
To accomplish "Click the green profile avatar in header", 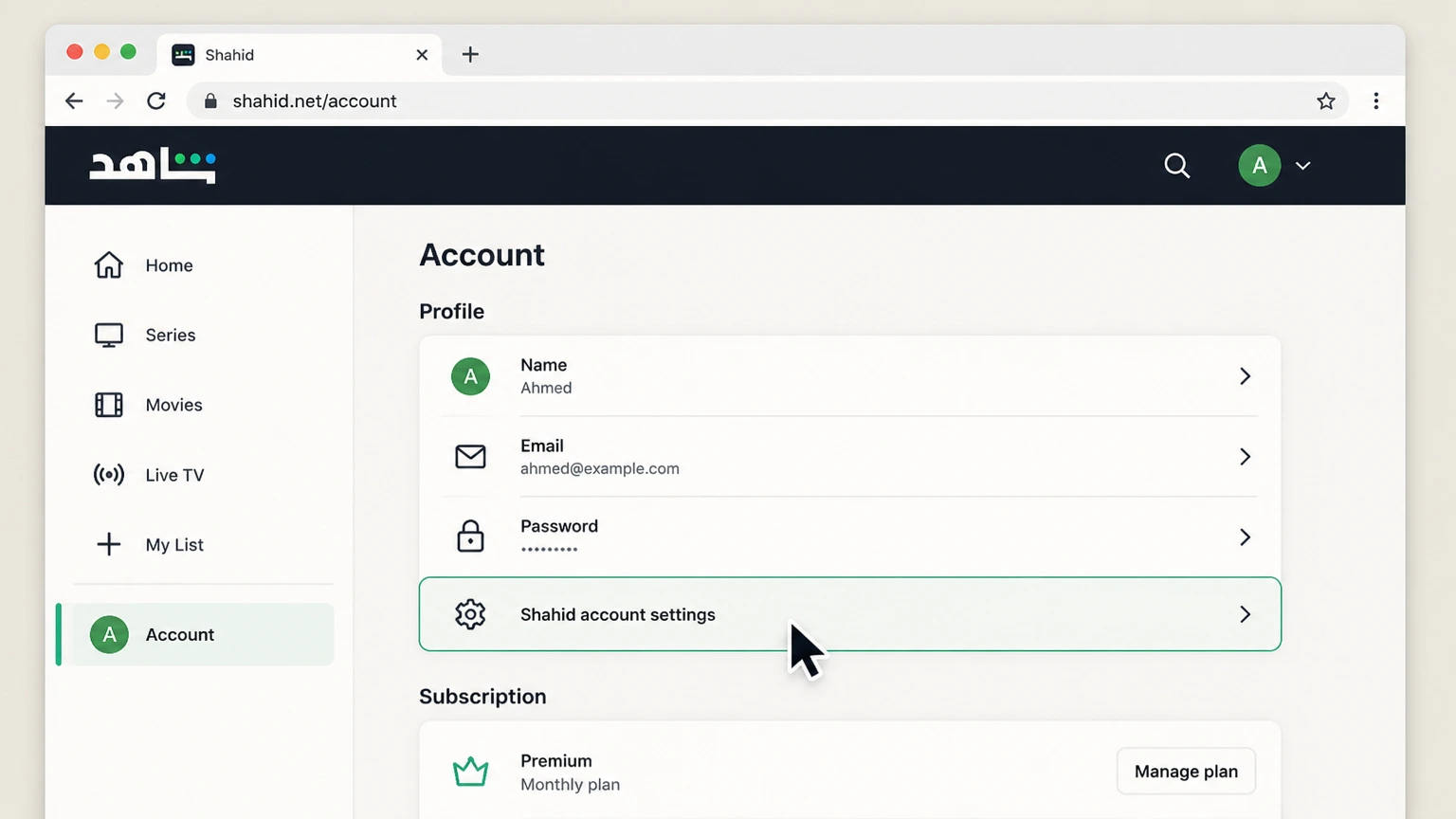I will [1259, 166].
